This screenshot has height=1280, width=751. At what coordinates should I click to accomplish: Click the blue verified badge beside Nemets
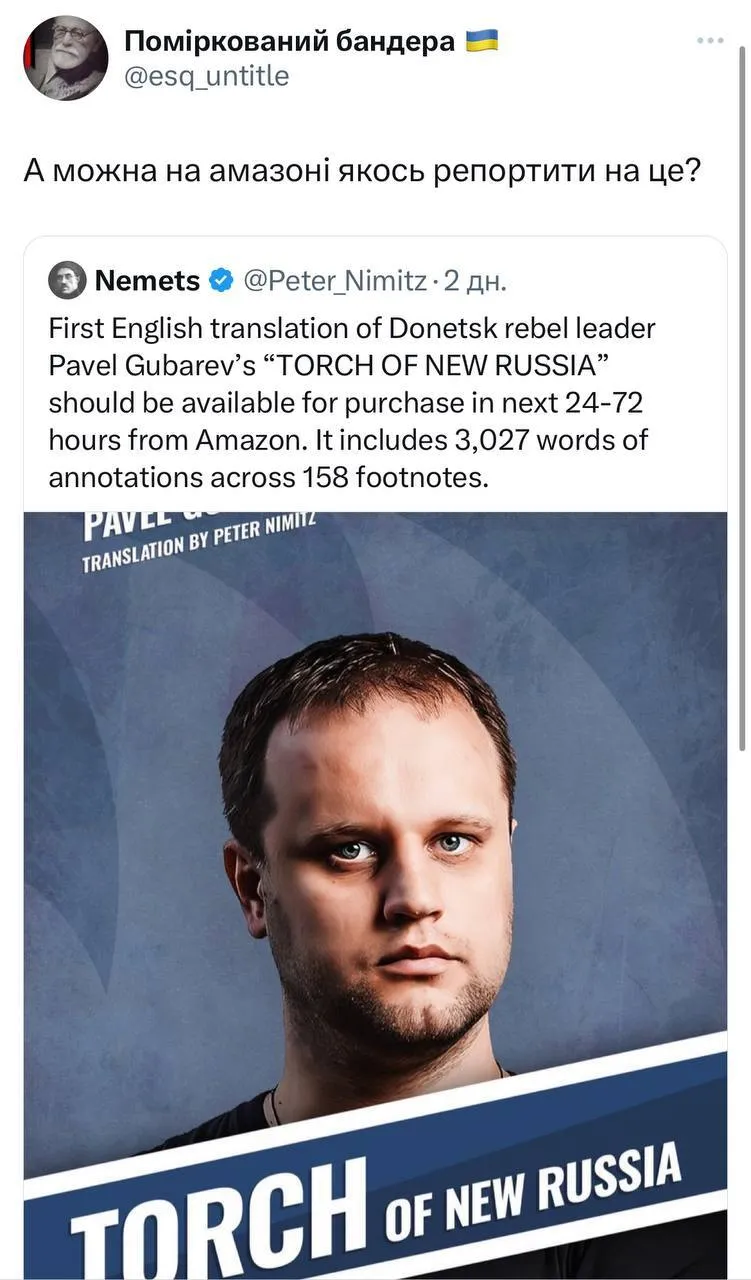coord(221,281)
